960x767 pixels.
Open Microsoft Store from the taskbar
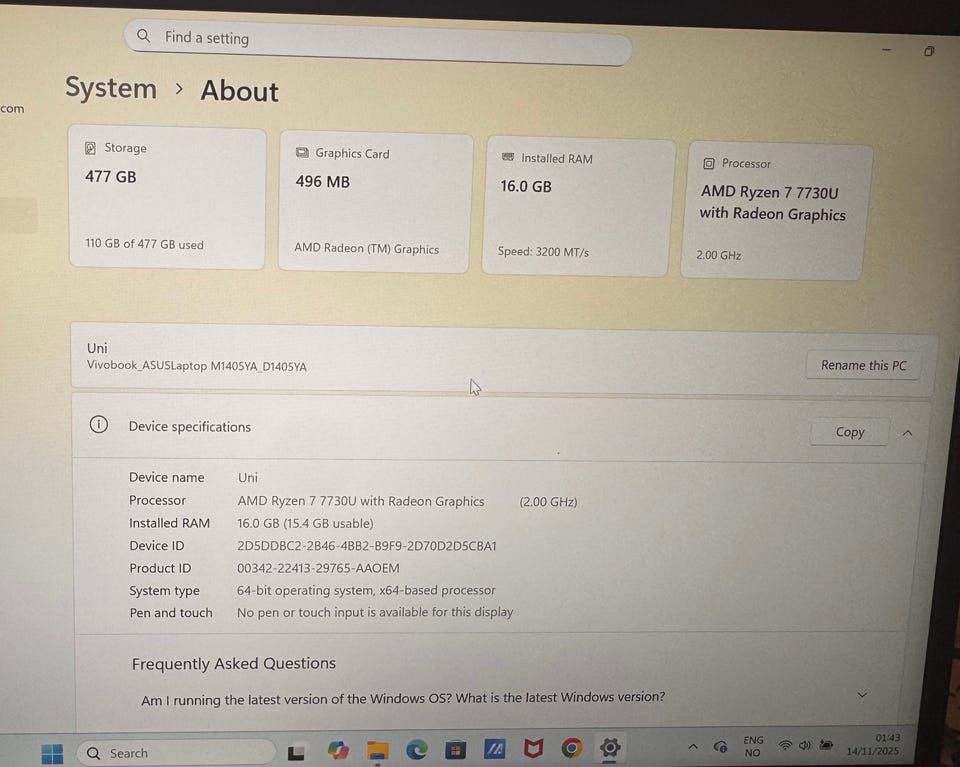pyautogui.click(x=455, y=749)
